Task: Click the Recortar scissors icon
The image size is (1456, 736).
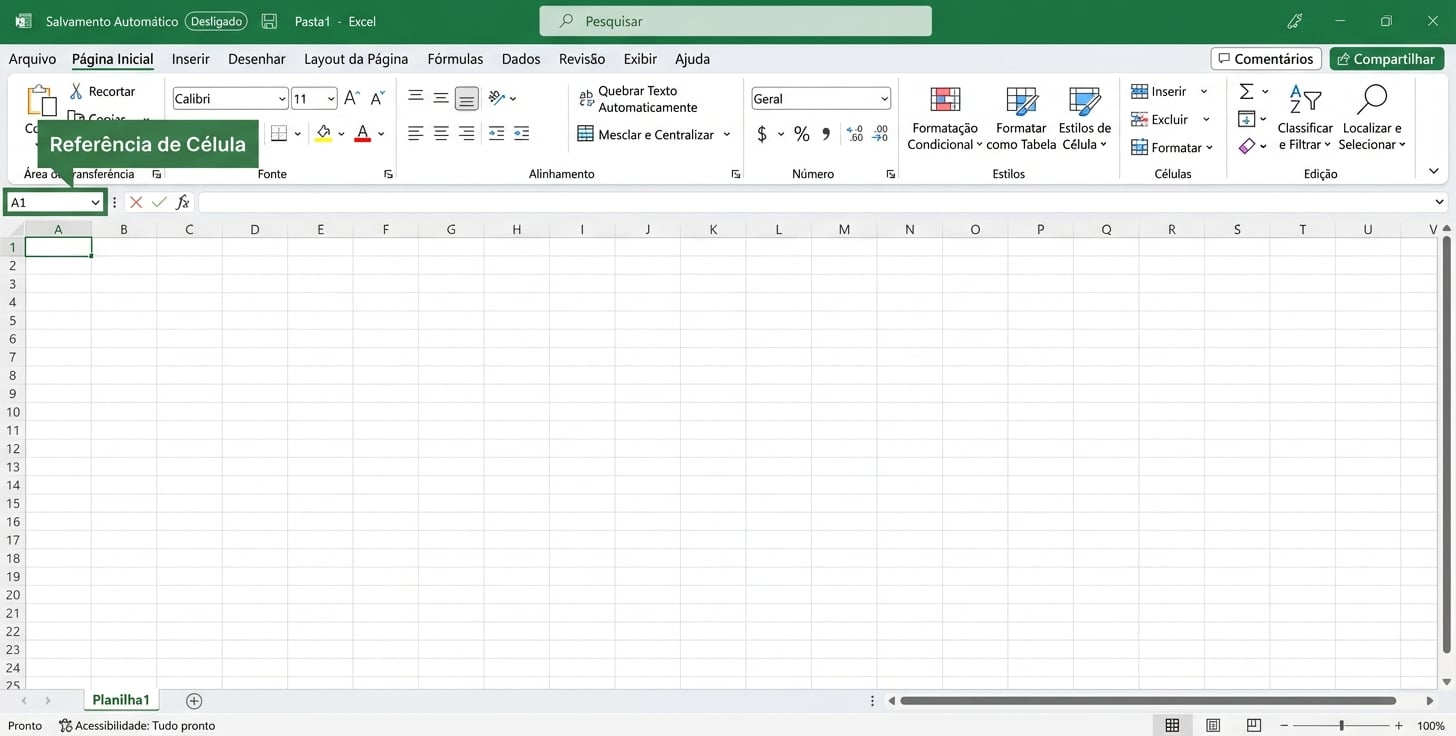Action: coord(76,91)
